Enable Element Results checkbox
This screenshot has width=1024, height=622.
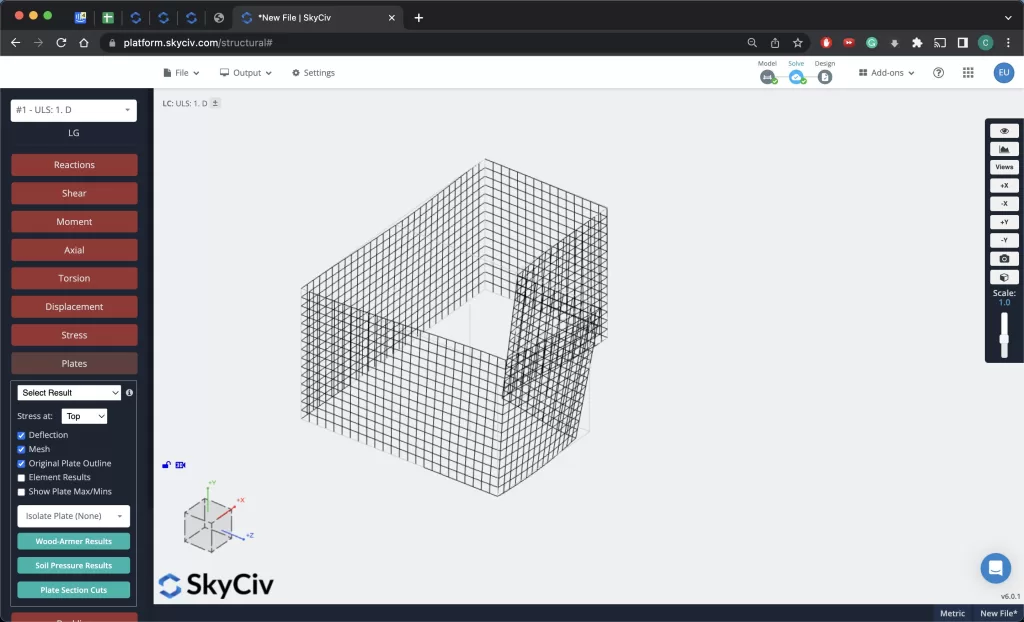tap(21, 478)
